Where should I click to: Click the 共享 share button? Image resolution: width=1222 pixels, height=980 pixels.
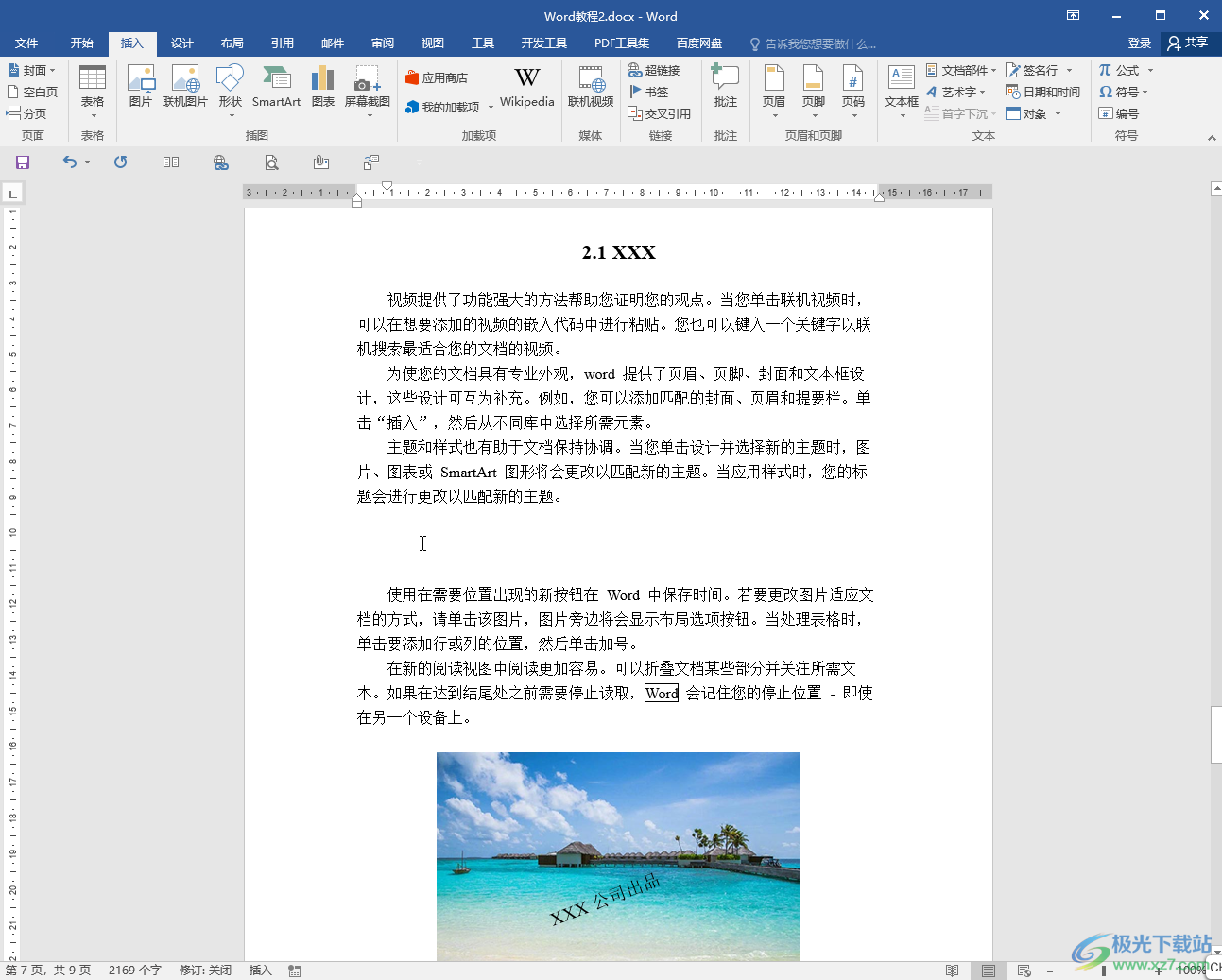click(1189, 43)
